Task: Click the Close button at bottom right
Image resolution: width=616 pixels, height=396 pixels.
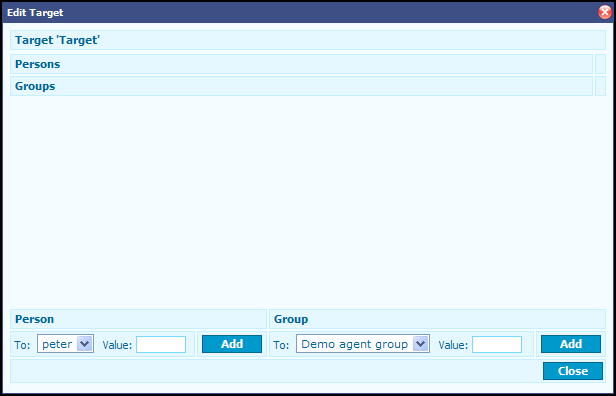Action: (x=573, y=371)
